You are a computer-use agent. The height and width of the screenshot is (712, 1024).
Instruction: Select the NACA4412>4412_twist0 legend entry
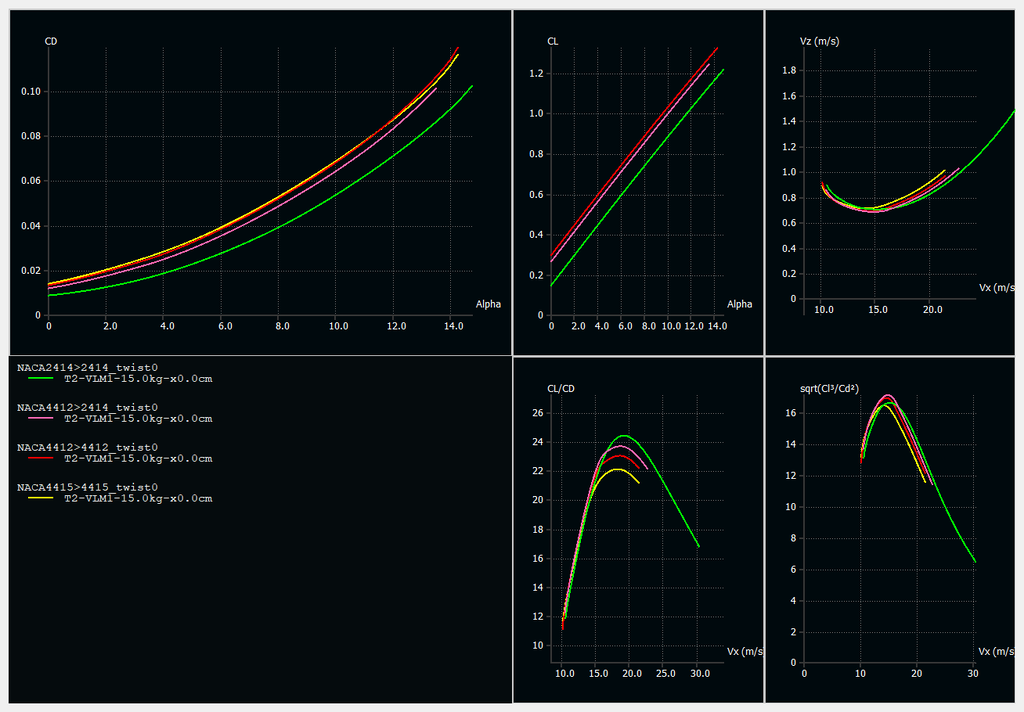[87, 447]
